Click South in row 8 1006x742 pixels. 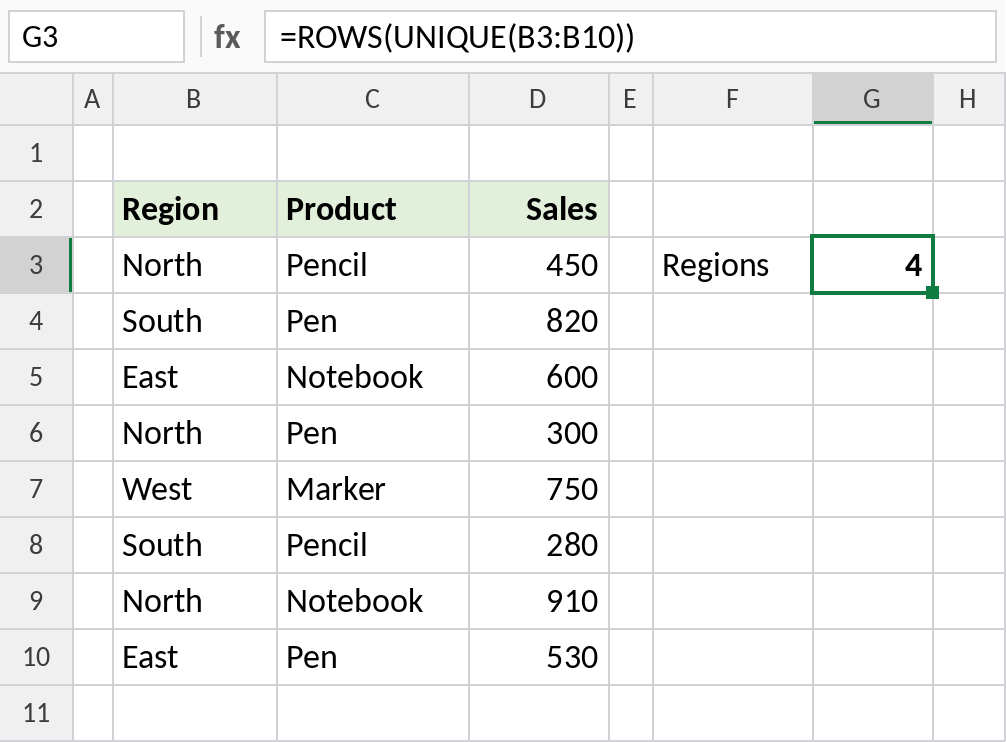tap(195, 545)
